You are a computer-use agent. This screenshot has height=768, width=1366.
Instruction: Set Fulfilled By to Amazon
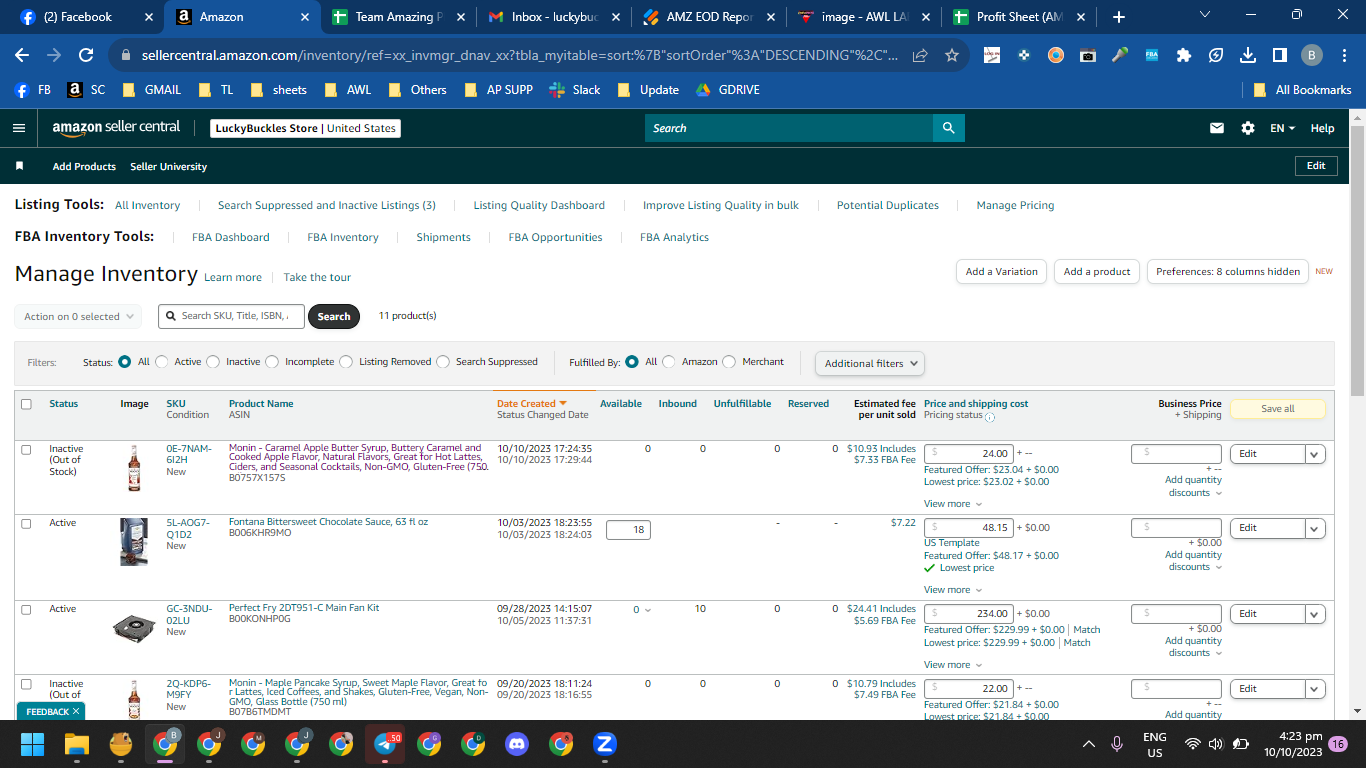click(669, 362)
